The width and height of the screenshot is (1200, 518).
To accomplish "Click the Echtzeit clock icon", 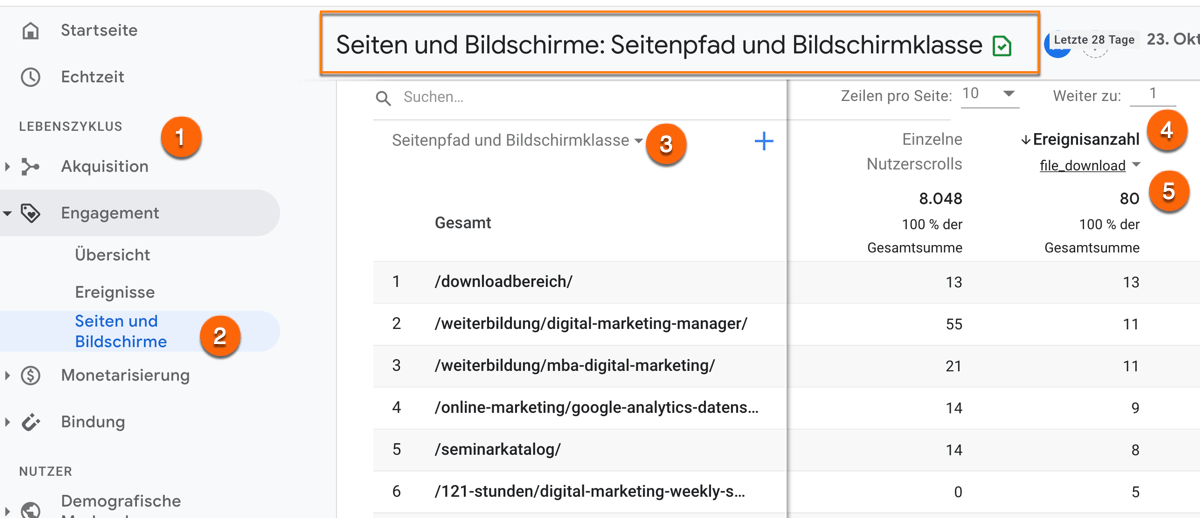I will 31,77.
